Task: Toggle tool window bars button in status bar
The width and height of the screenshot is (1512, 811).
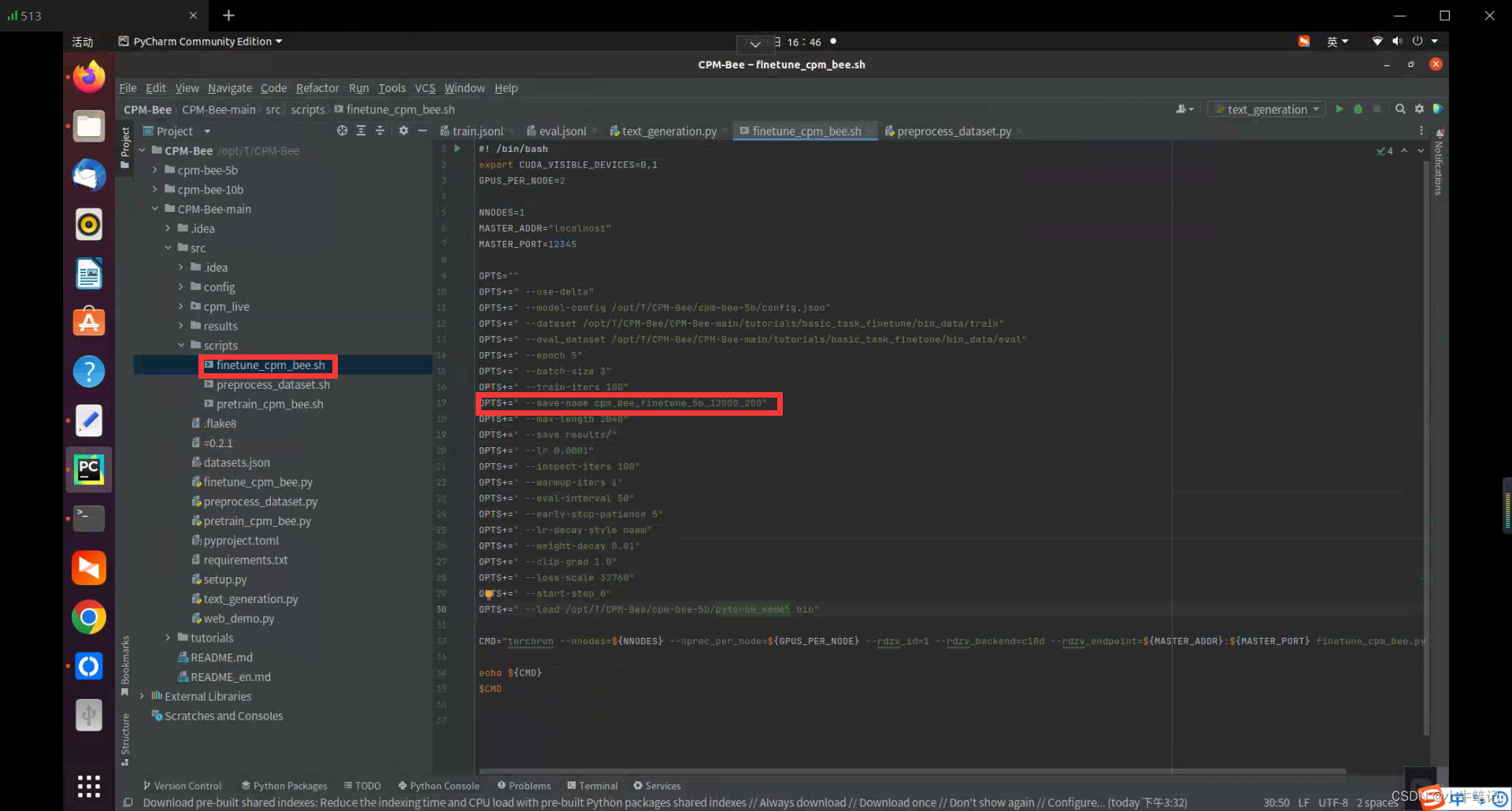Action: (x=128, y=802)
